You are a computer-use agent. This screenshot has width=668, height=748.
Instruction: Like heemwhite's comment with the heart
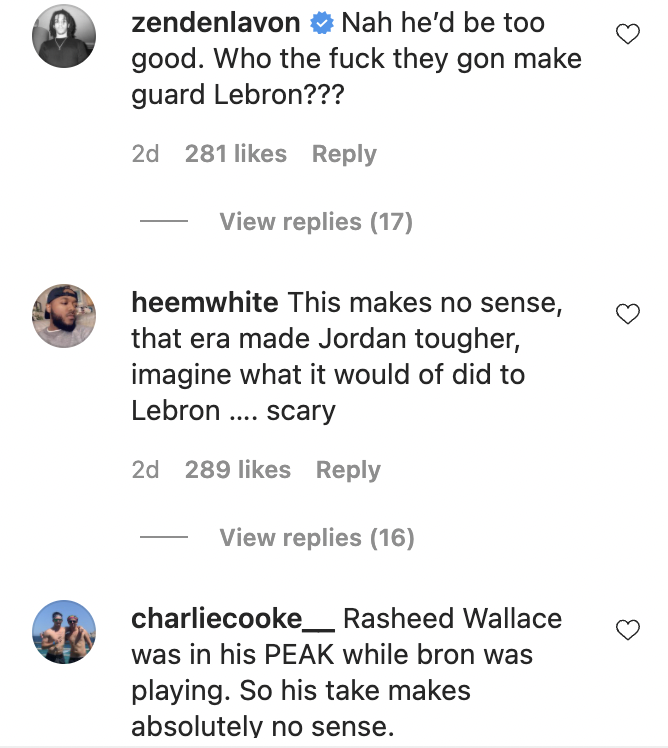(x=627, y=314)
